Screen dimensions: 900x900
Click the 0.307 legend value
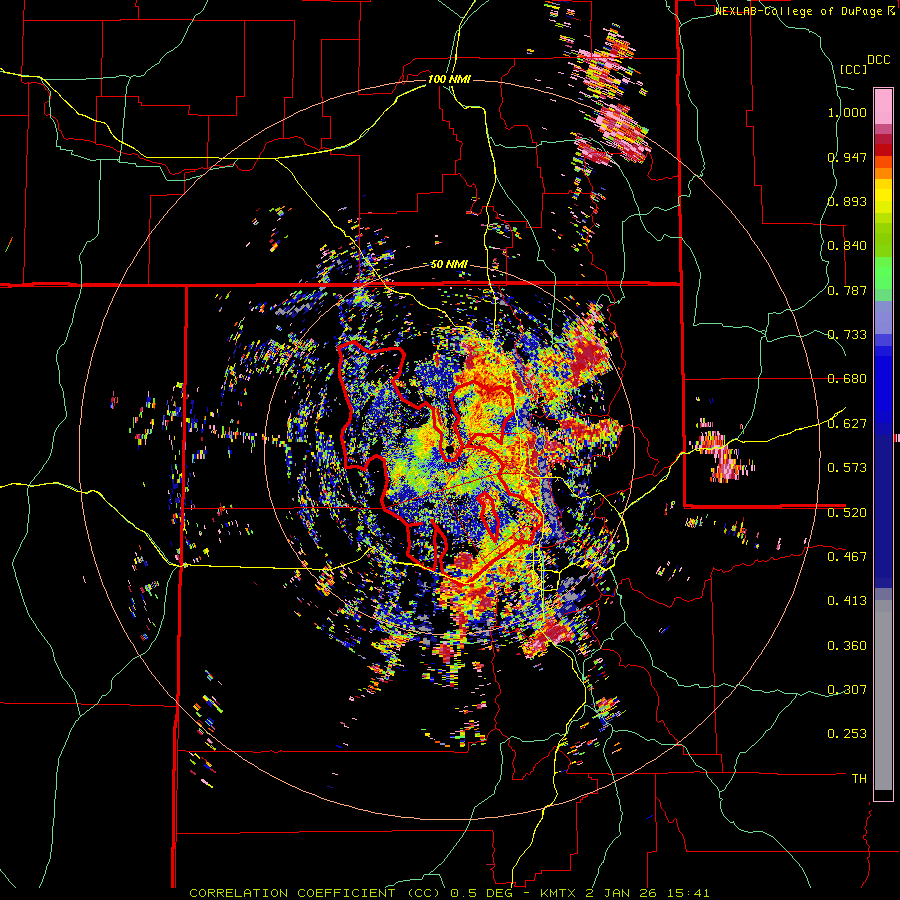point(847,690)
